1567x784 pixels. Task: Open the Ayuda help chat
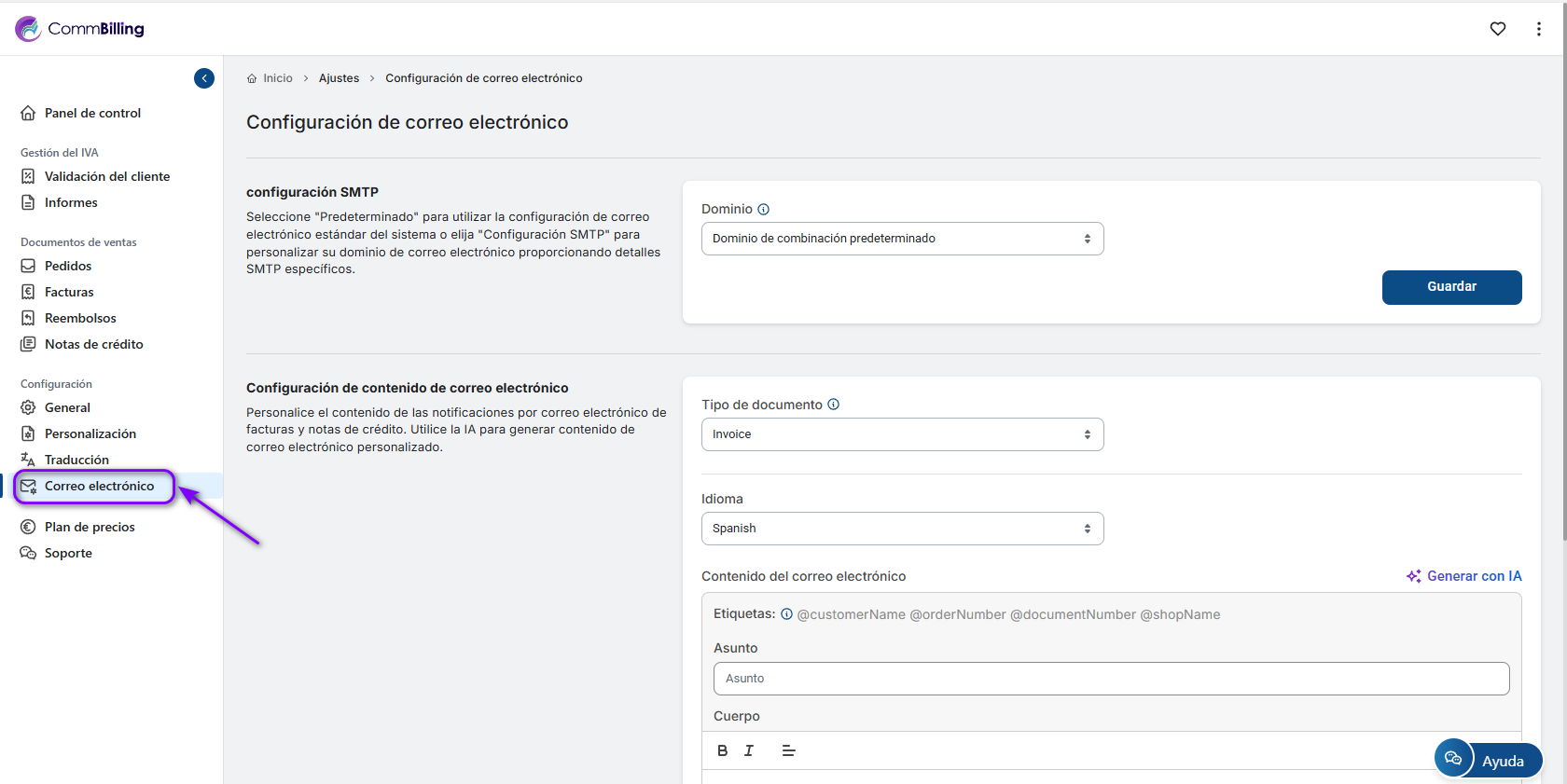[x=1489, y=760]
